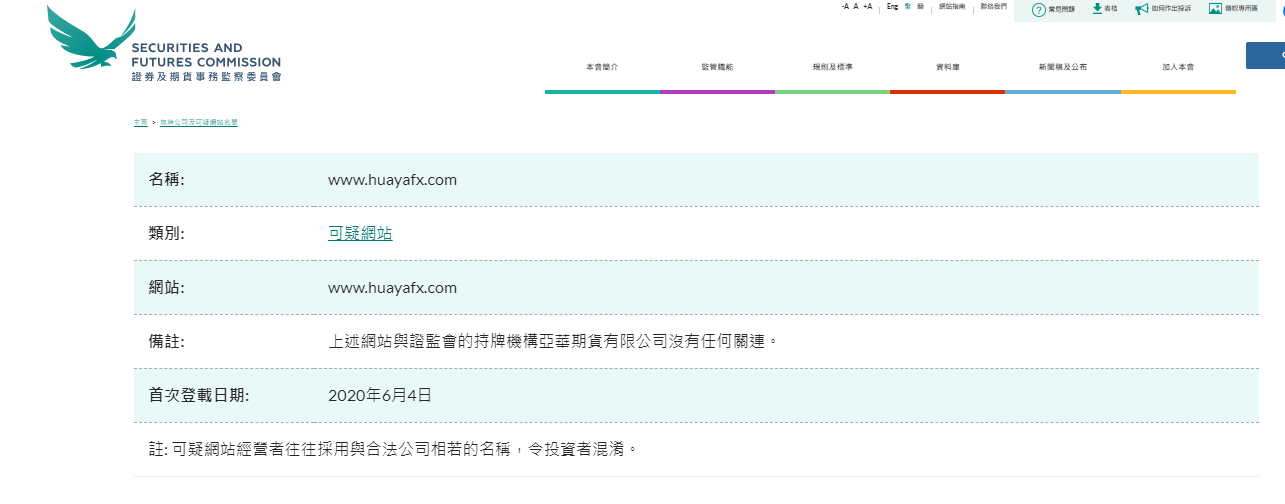Image resolution: width=1285 pixels, height=504 pixels.
Task: Open the 監管職能 menu
Action: [717, 67]
